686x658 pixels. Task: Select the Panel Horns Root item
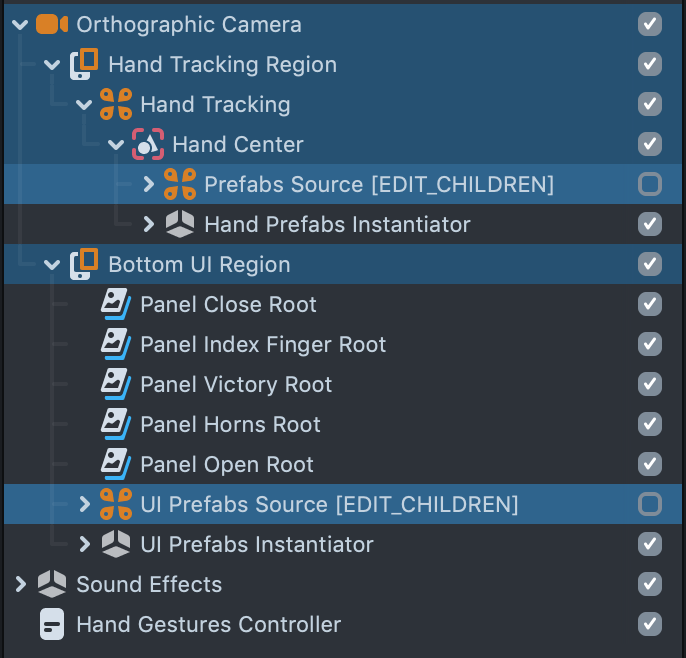pyautogui.click(x=230, y=424)
